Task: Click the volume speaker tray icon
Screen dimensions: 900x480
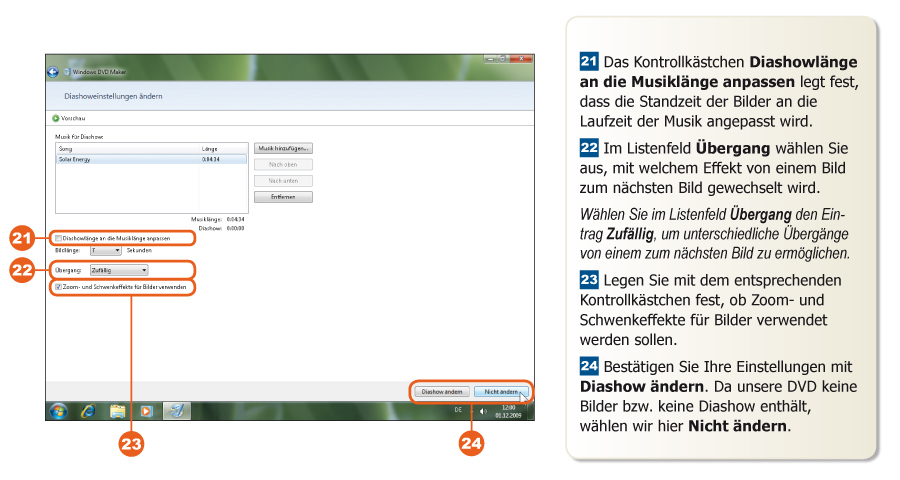Action: coord(483,411)
